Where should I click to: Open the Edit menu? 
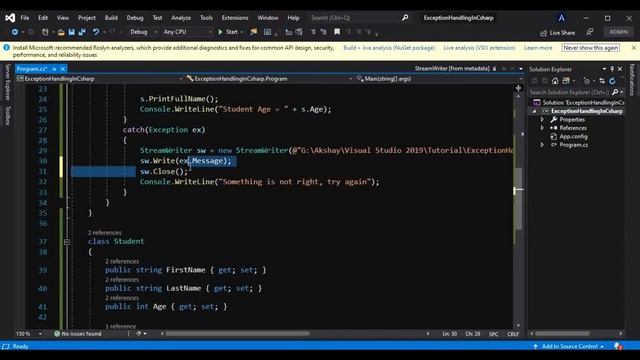click(43, 18)
